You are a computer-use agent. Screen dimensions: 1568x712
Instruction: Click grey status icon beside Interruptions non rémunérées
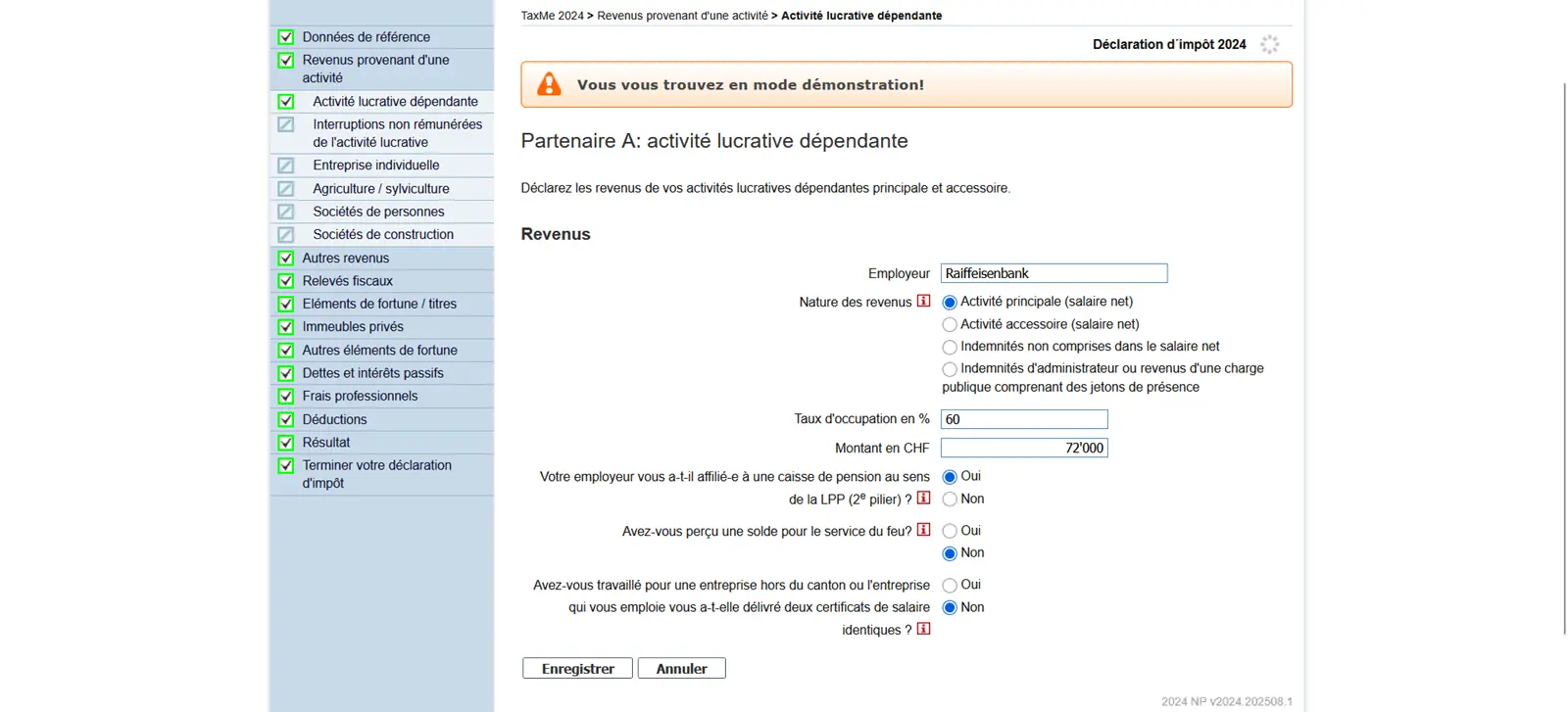click(286, 124)
